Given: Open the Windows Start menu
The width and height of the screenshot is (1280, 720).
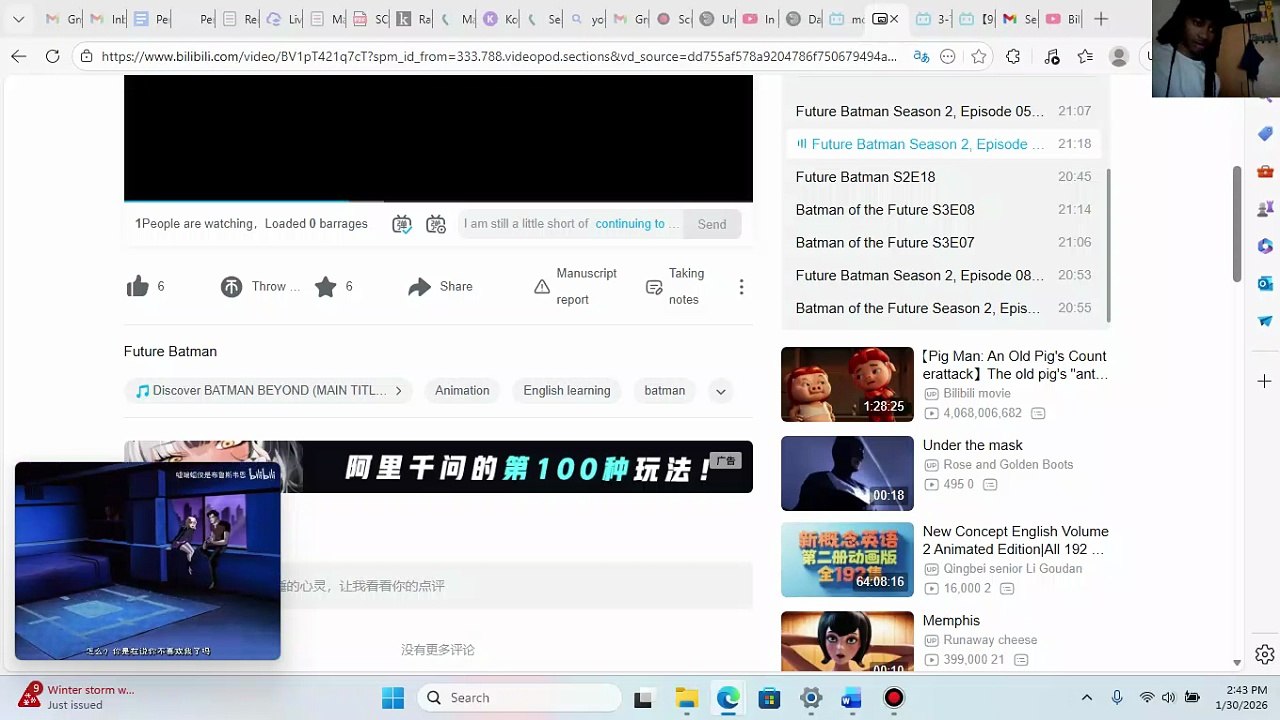Looking at the screenshot, I should pos(393,698).
